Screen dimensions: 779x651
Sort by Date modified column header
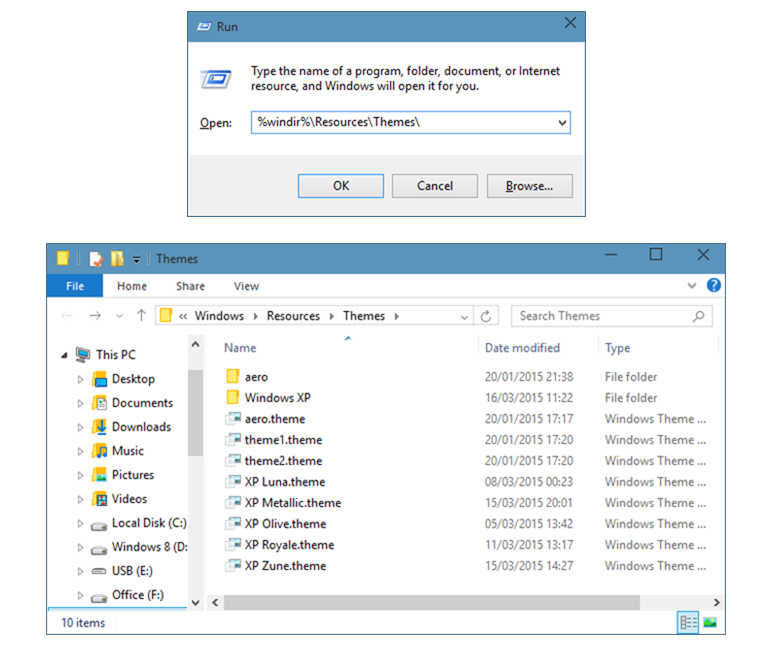point(522,348)
